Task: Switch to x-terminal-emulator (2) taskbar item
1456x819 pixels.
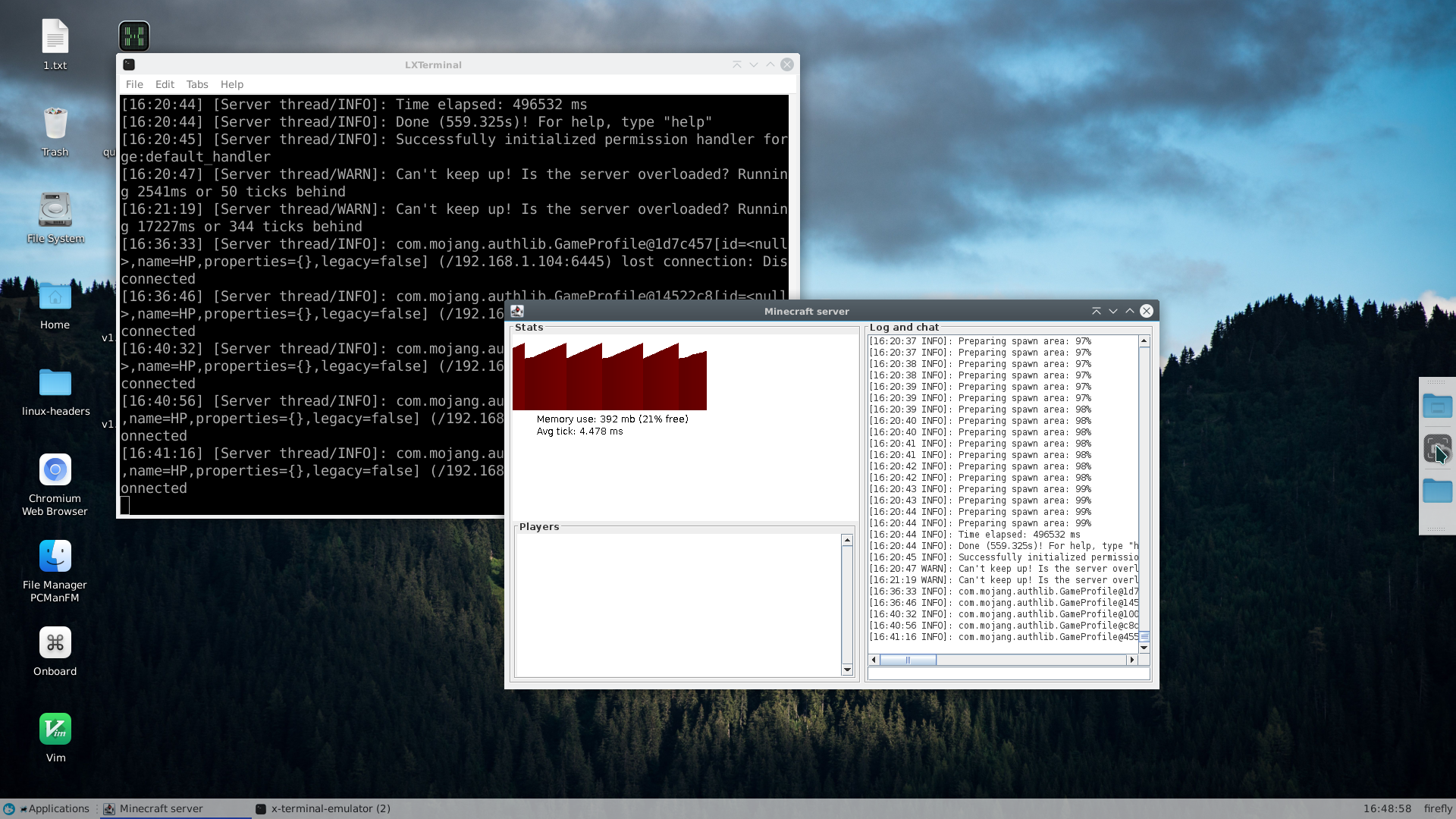Action: click(x=324, y=808)
